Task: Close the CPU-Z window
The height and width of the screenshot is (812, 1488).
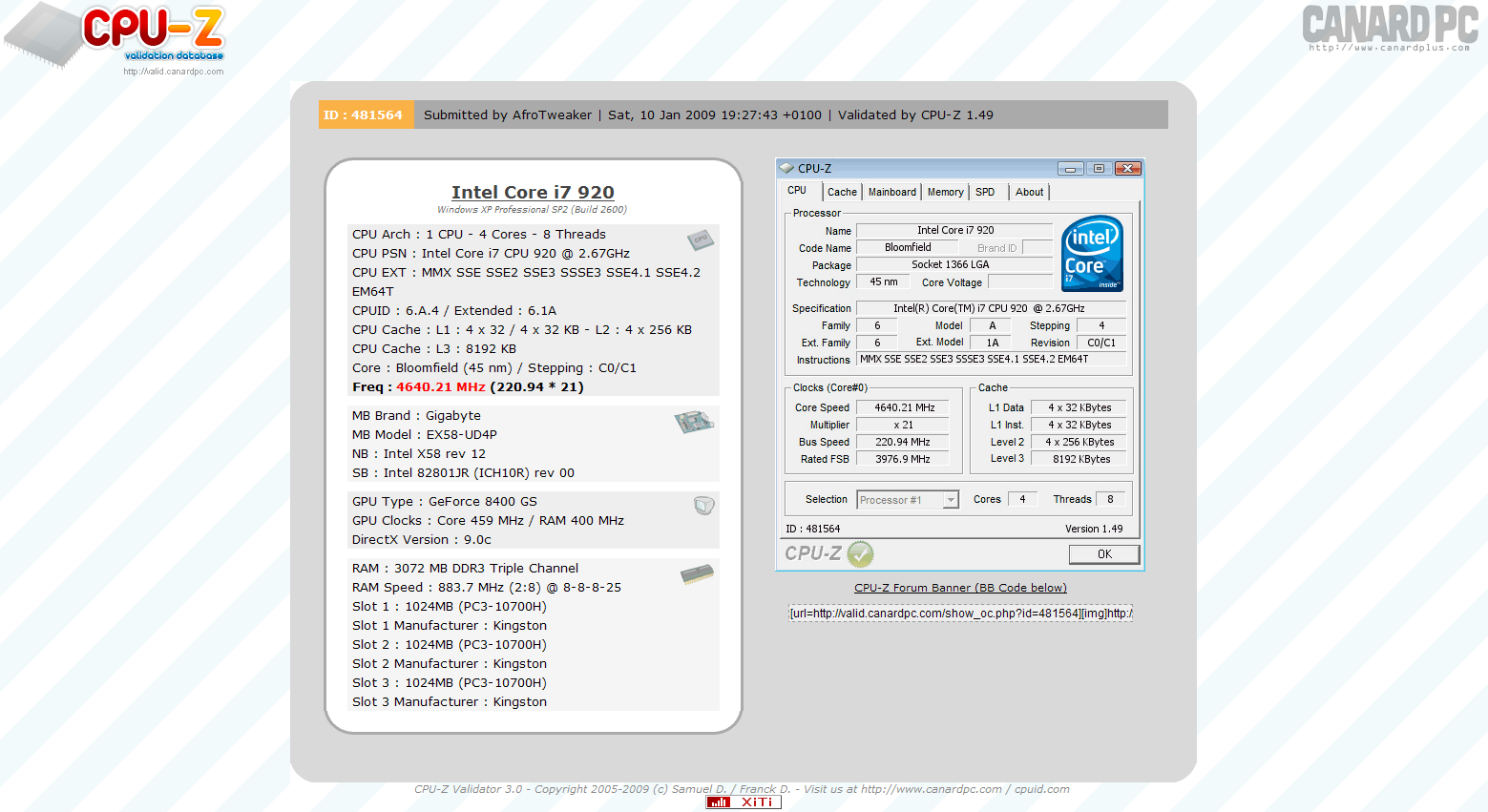Action: point(1128,168)
